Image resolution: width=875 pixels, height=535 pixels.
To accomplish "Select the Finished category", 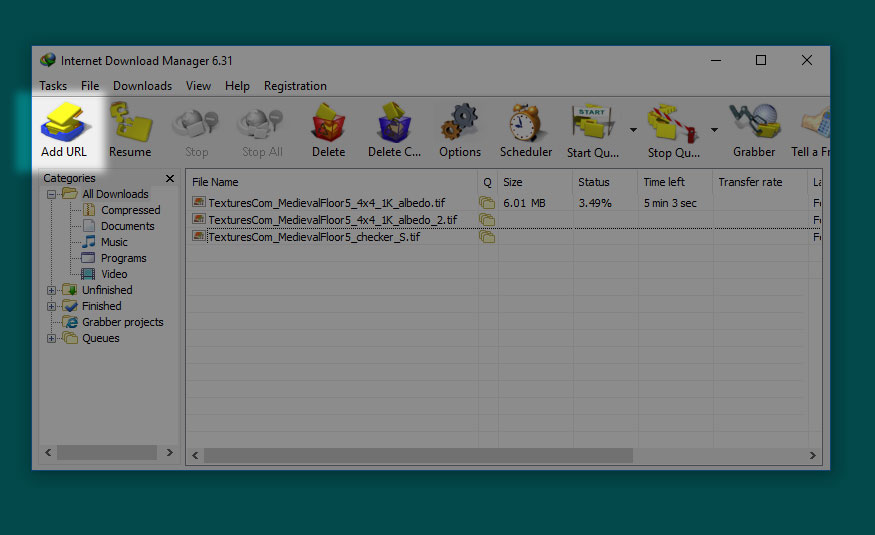I will (x=102, y=306).
